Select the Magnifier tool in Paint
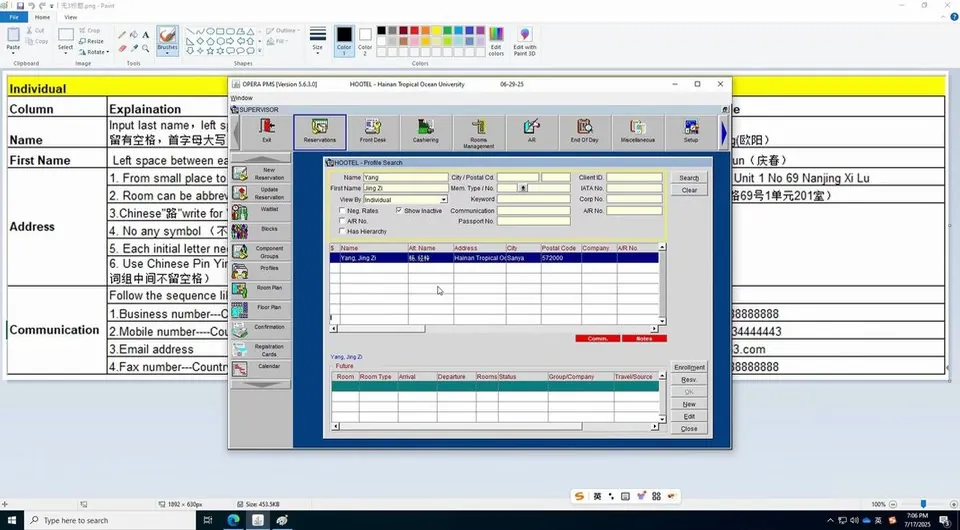Image resolution: width=960 pixels, height=530 pixels. point(146,48)
